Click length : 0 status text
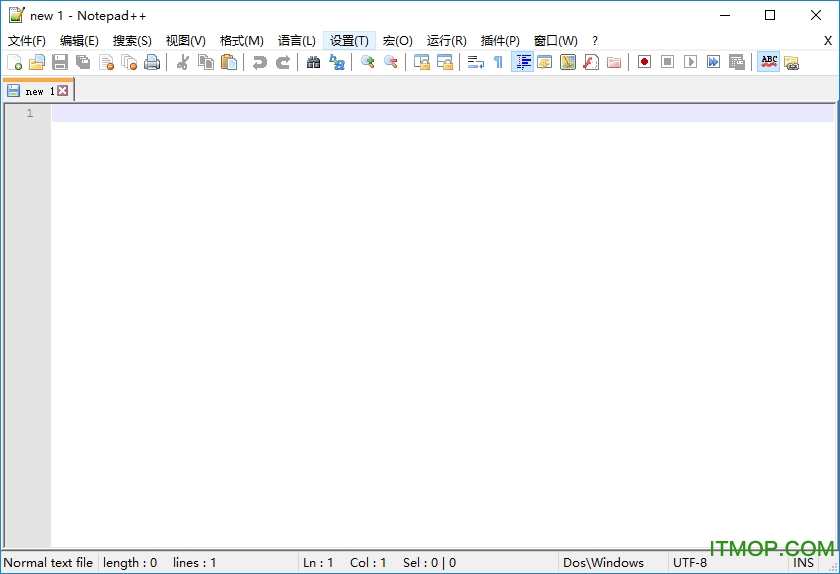The width and height of the screenshot is (840, 574). point(130,563)
